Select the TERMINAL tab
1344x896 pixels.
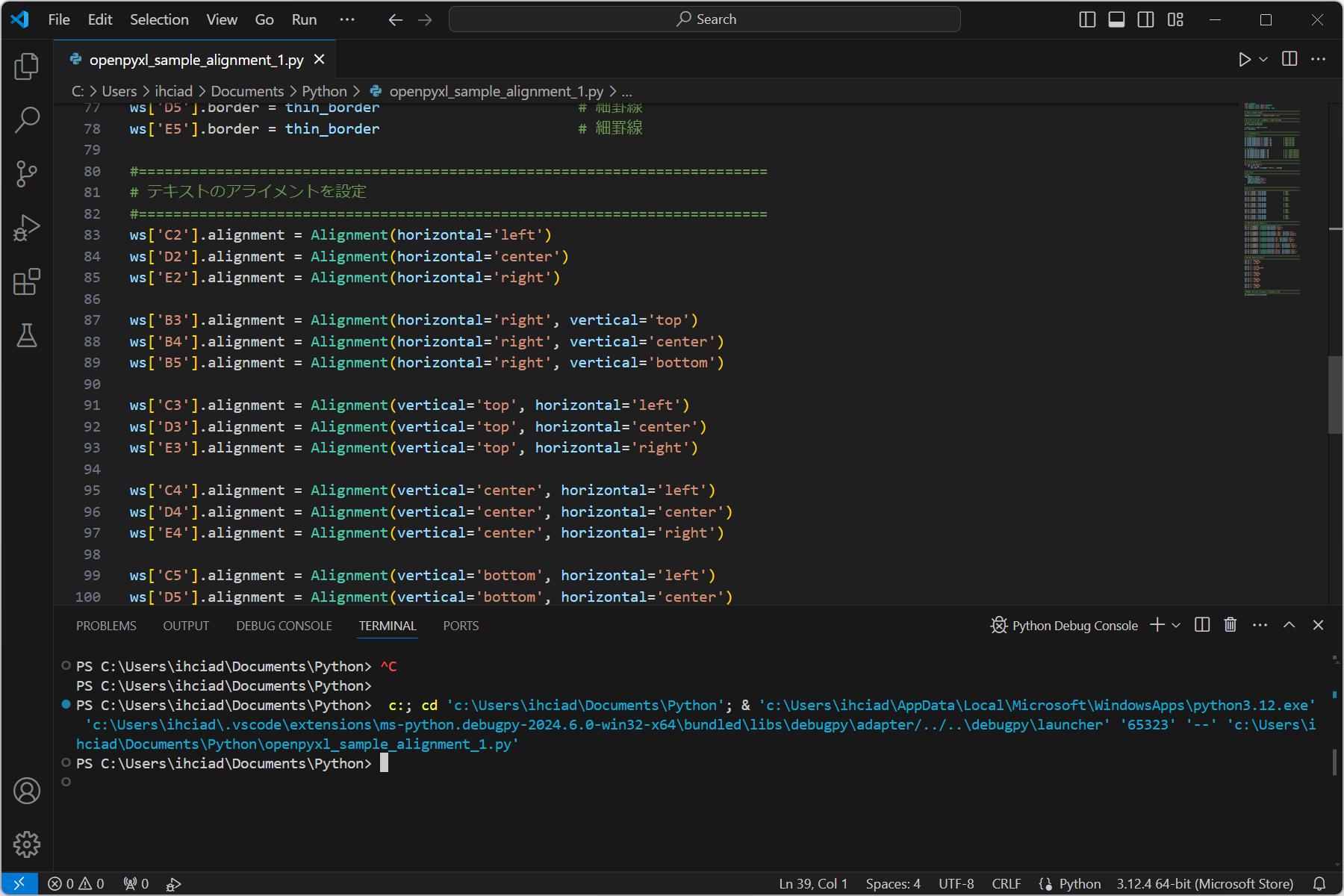(388, 626)
